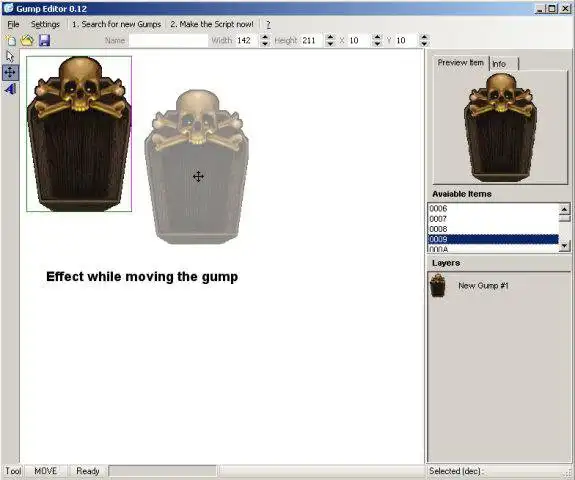Screen dimensions: 575x480
Task: Select item 0007 in Available Items
Action: pyautogui.click(x=493, y=219)
